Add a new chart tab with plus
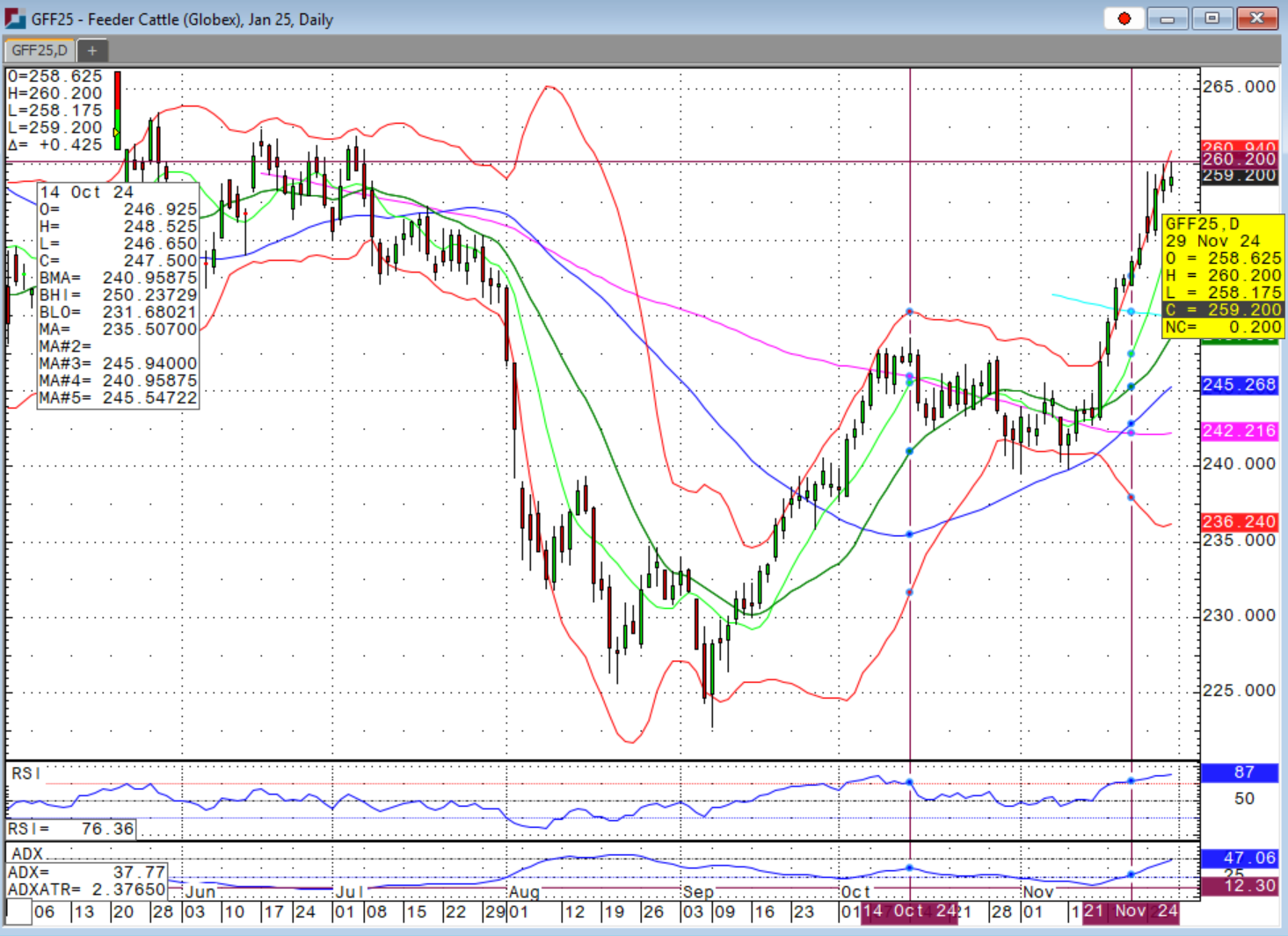The image size is (1288, 936). 92,51
